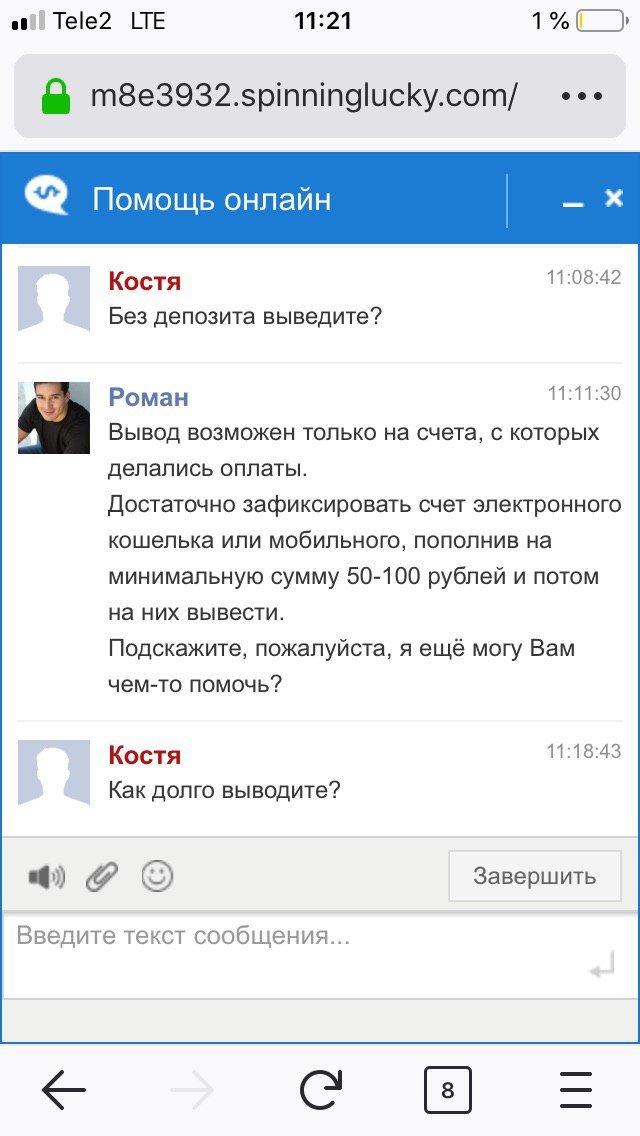The width and height of the screenshot is (640, 1136).
Task: Open browser three-dots options menu
Action: pos(582,97)
